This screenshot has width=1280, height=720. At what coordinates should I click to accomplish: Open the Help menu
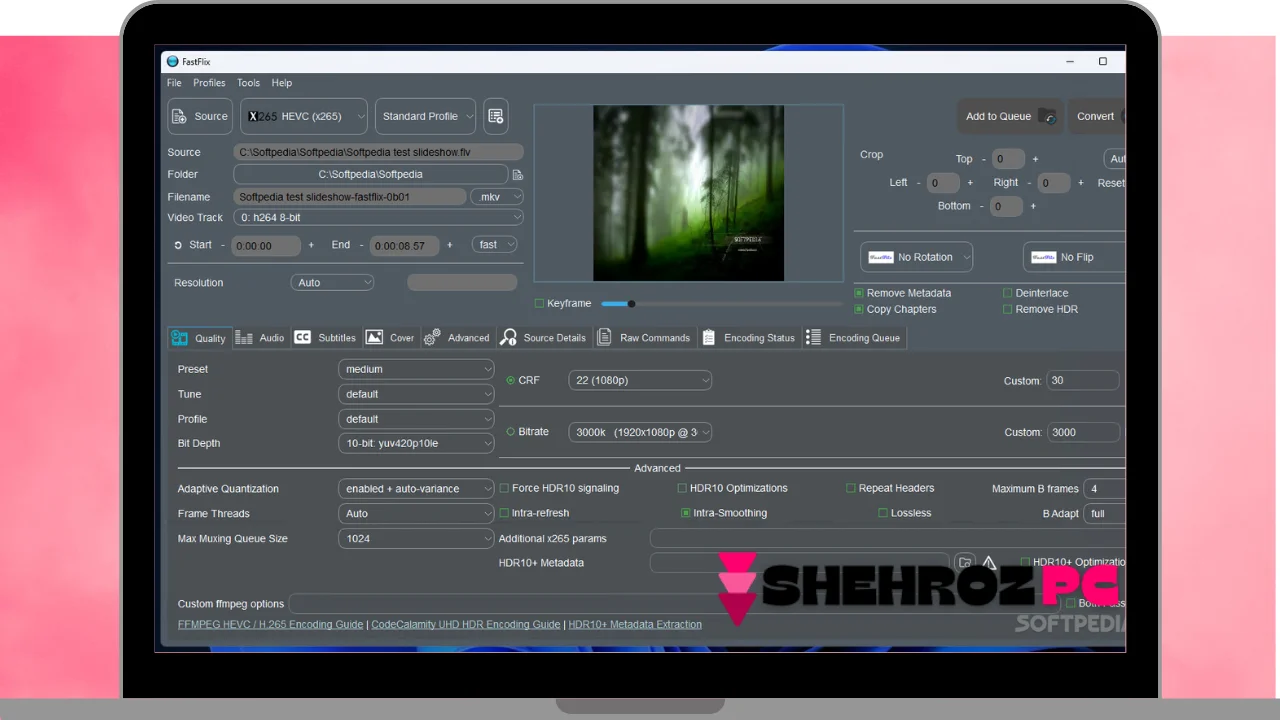pyautogui.click(x=282, y=83)
